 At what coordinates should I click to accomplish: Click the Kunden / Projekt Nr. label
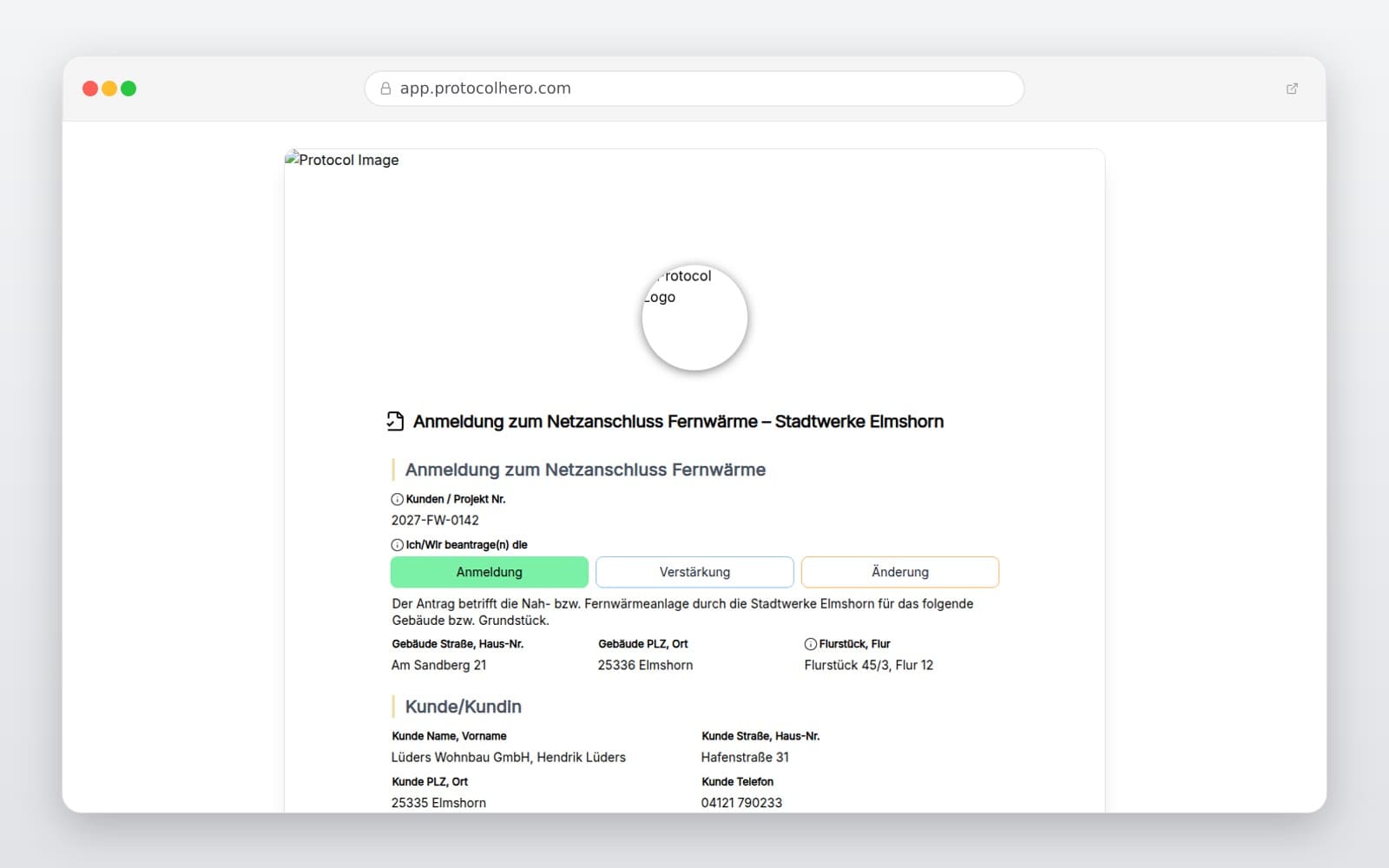pos(456,499)
